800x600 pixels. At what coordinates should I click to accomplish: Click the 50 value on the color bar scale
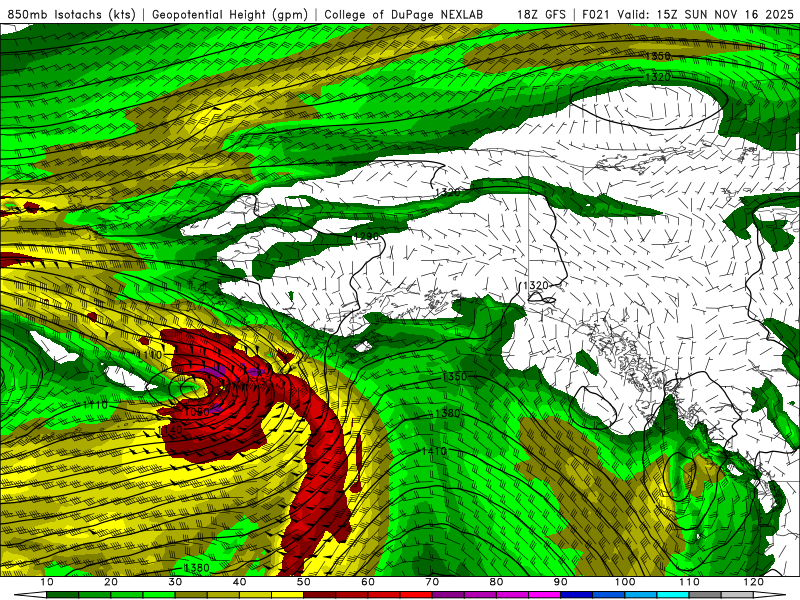[304, 582]
